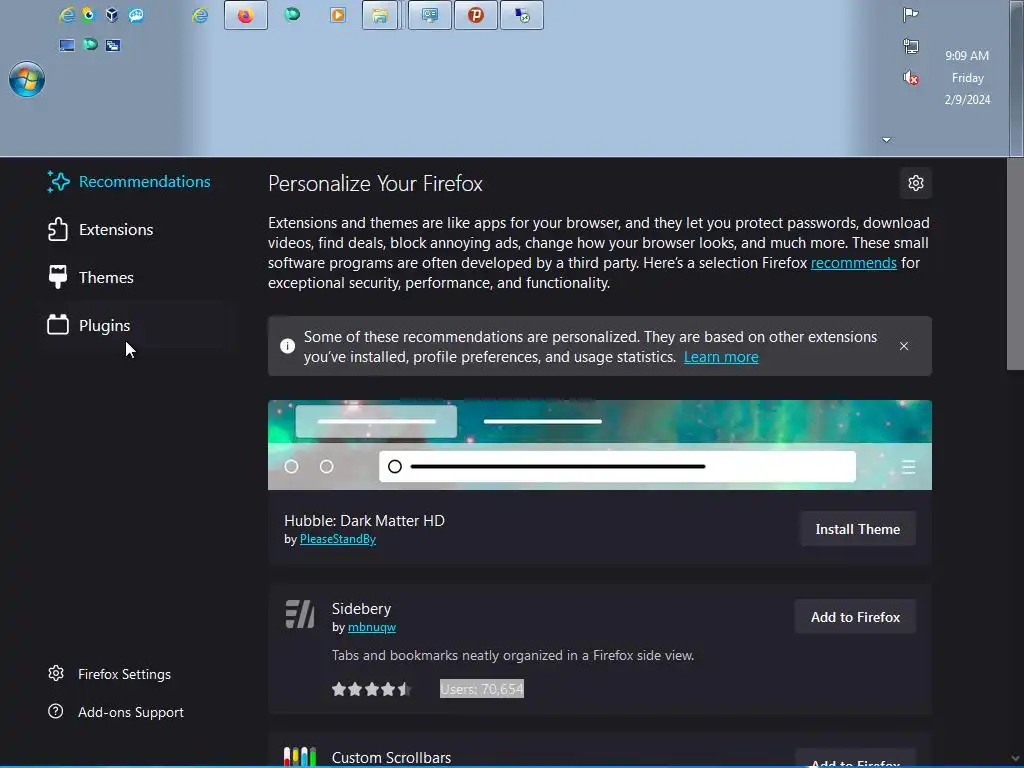Open Recommendations in the add-ons sidebar
The width and height of the screenshot is (1024, 768).
[x=129, y=182]
